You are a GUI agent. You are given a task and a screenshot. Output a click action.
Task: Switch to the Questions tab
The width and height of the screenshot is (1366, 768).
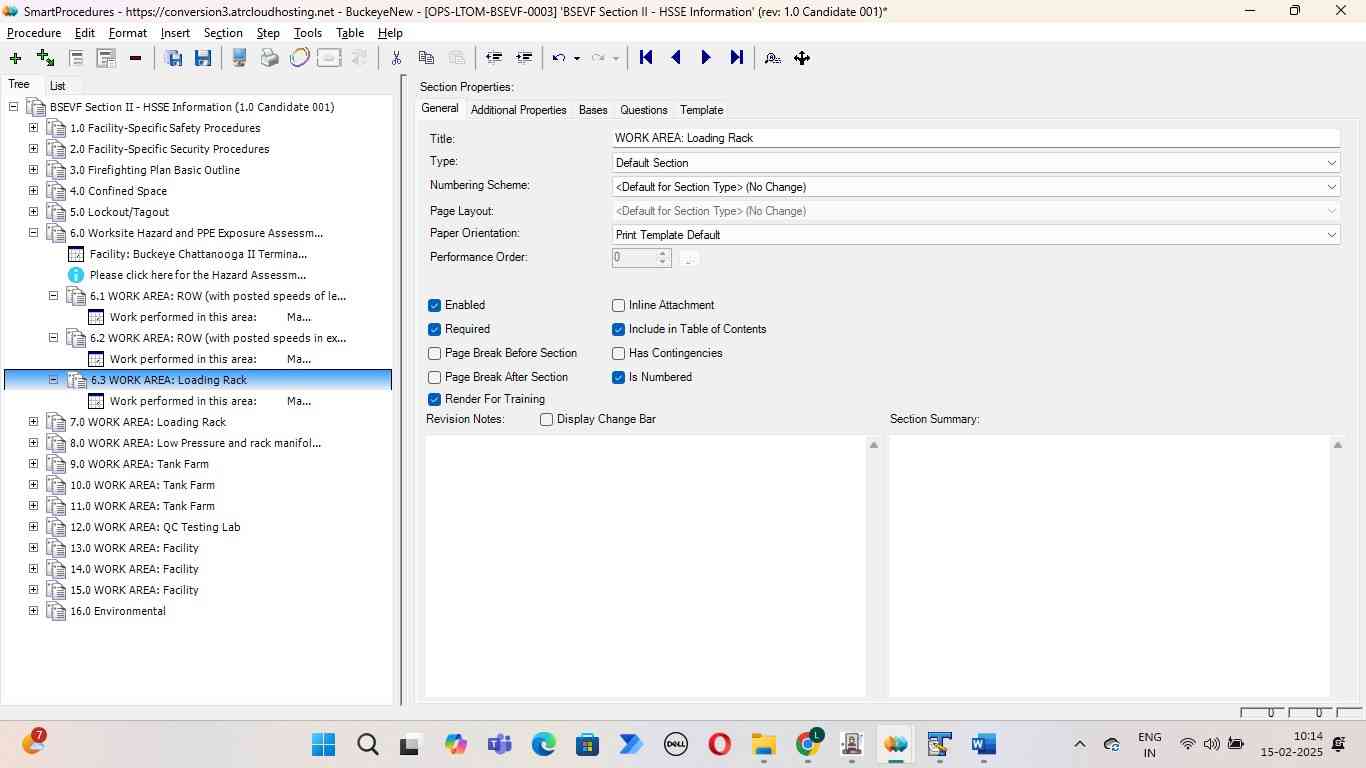point(643,110)
